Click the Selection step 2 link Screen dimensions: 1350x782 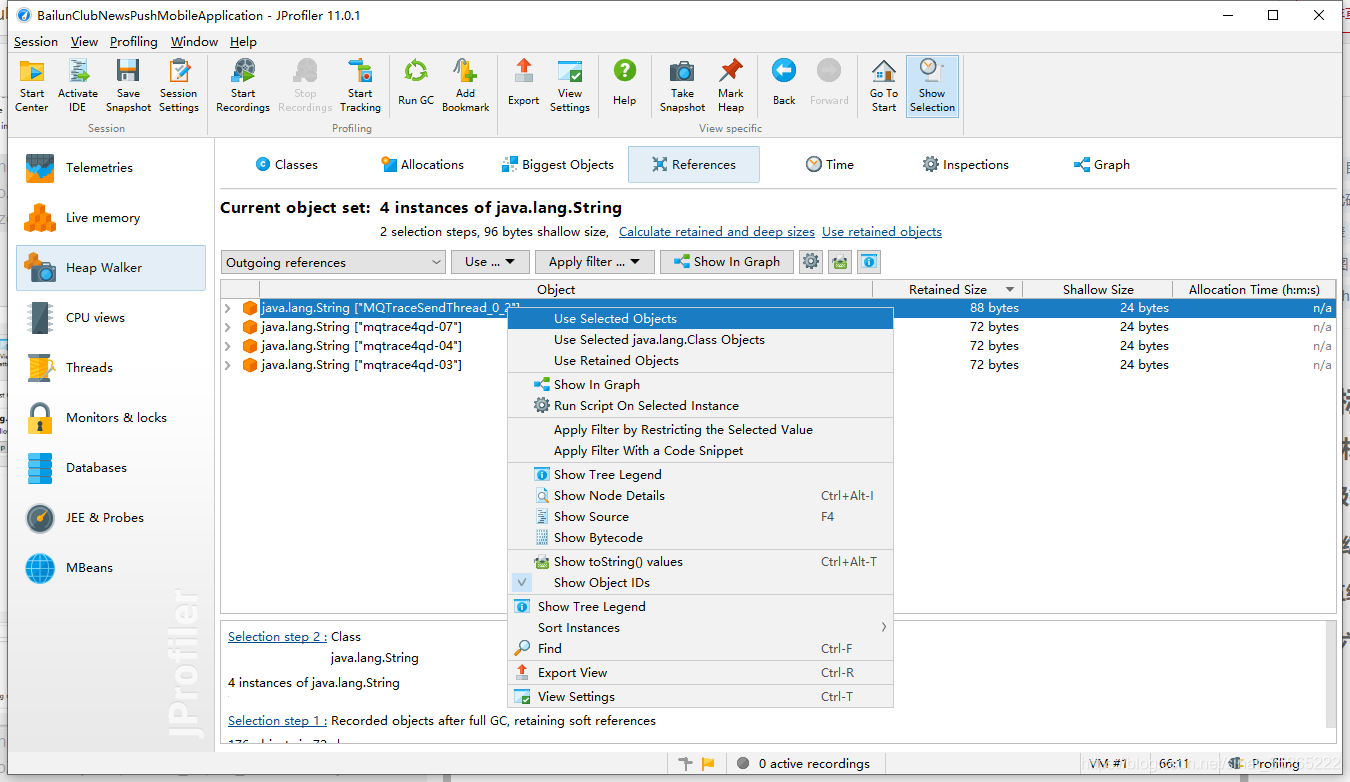point(277,636)
